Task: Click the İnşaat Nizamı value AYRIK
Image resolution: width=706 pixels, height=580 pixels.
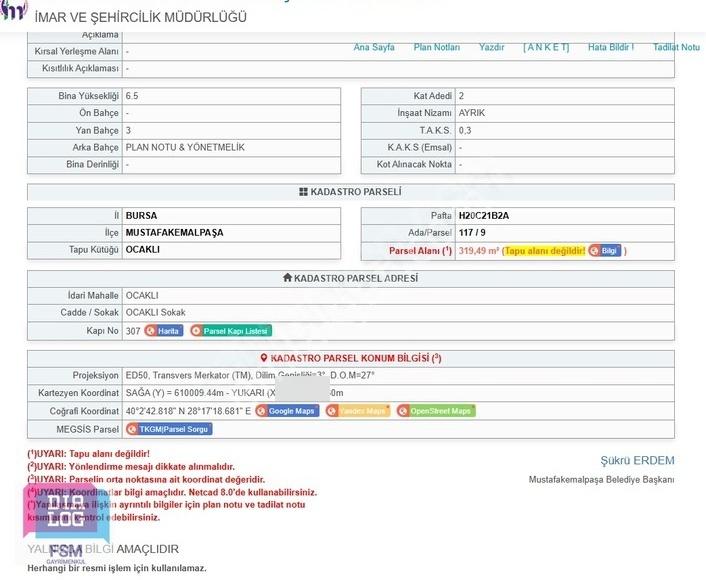Action: (x=472, y=113)
